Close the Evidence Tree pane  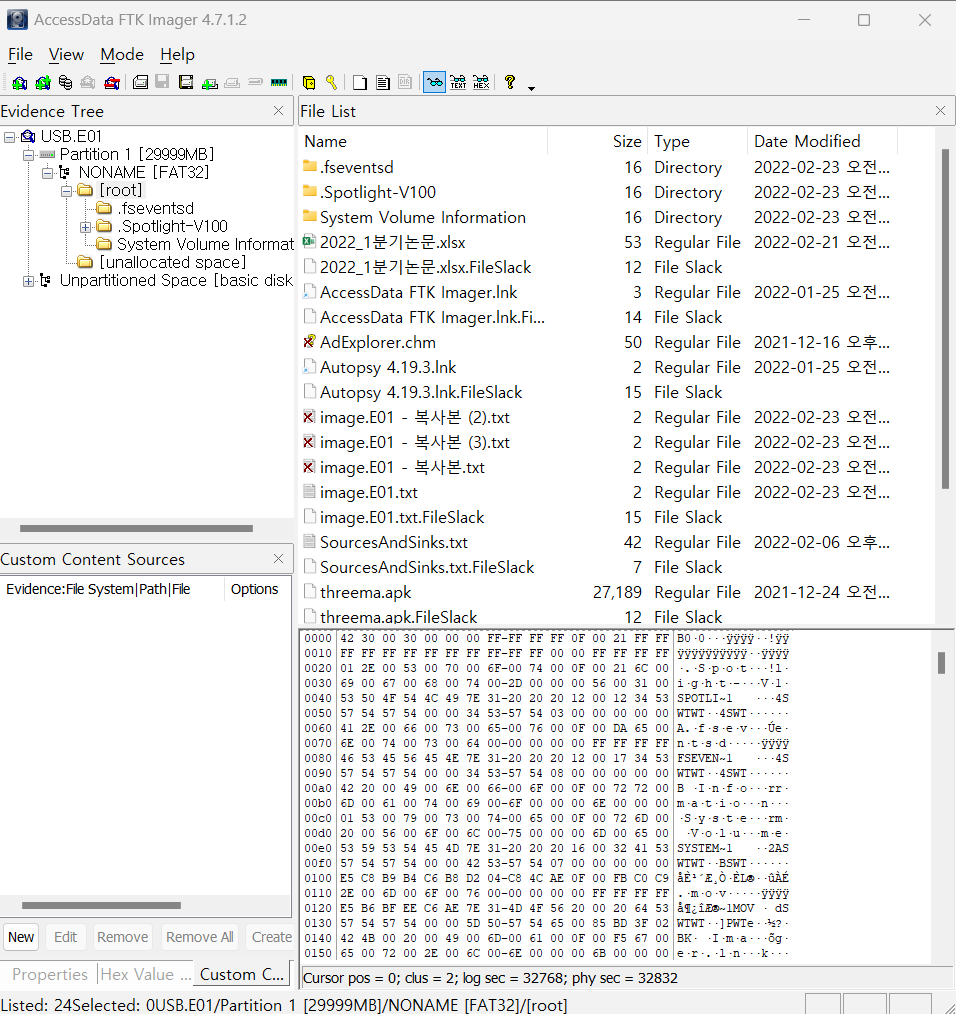279,111
